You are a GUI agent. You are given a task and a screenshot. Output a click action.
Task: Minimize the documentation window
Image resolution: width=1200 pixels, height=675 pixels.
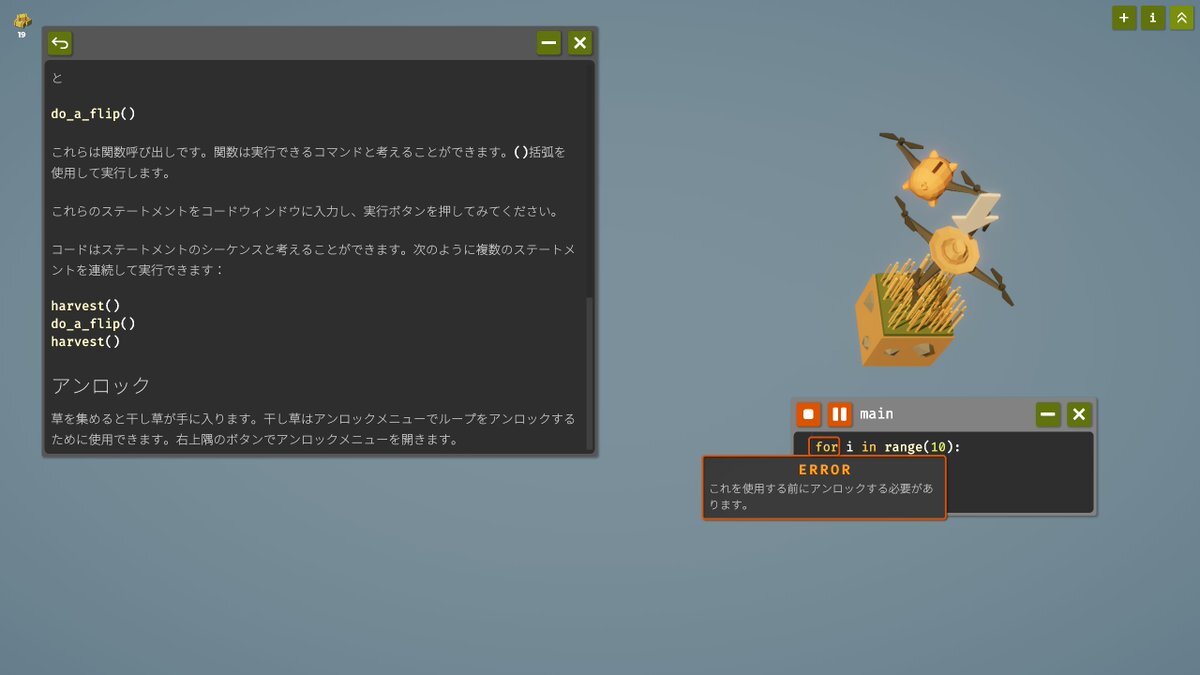pyautogui.click(x=549, y=43)
